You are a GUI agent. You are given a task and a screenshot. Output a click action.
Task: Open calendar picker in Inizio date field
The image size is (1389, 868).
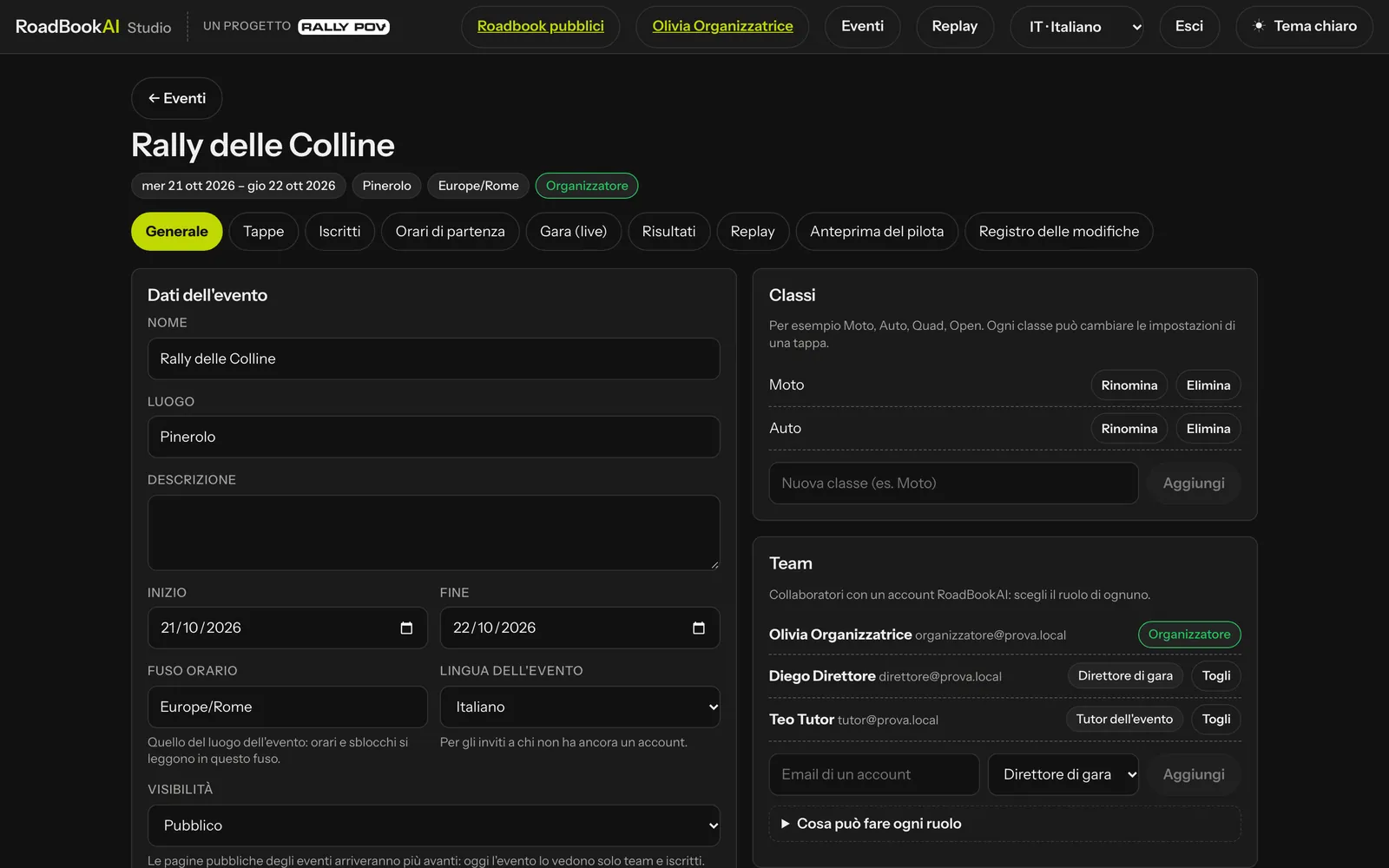tap(406, 628)
